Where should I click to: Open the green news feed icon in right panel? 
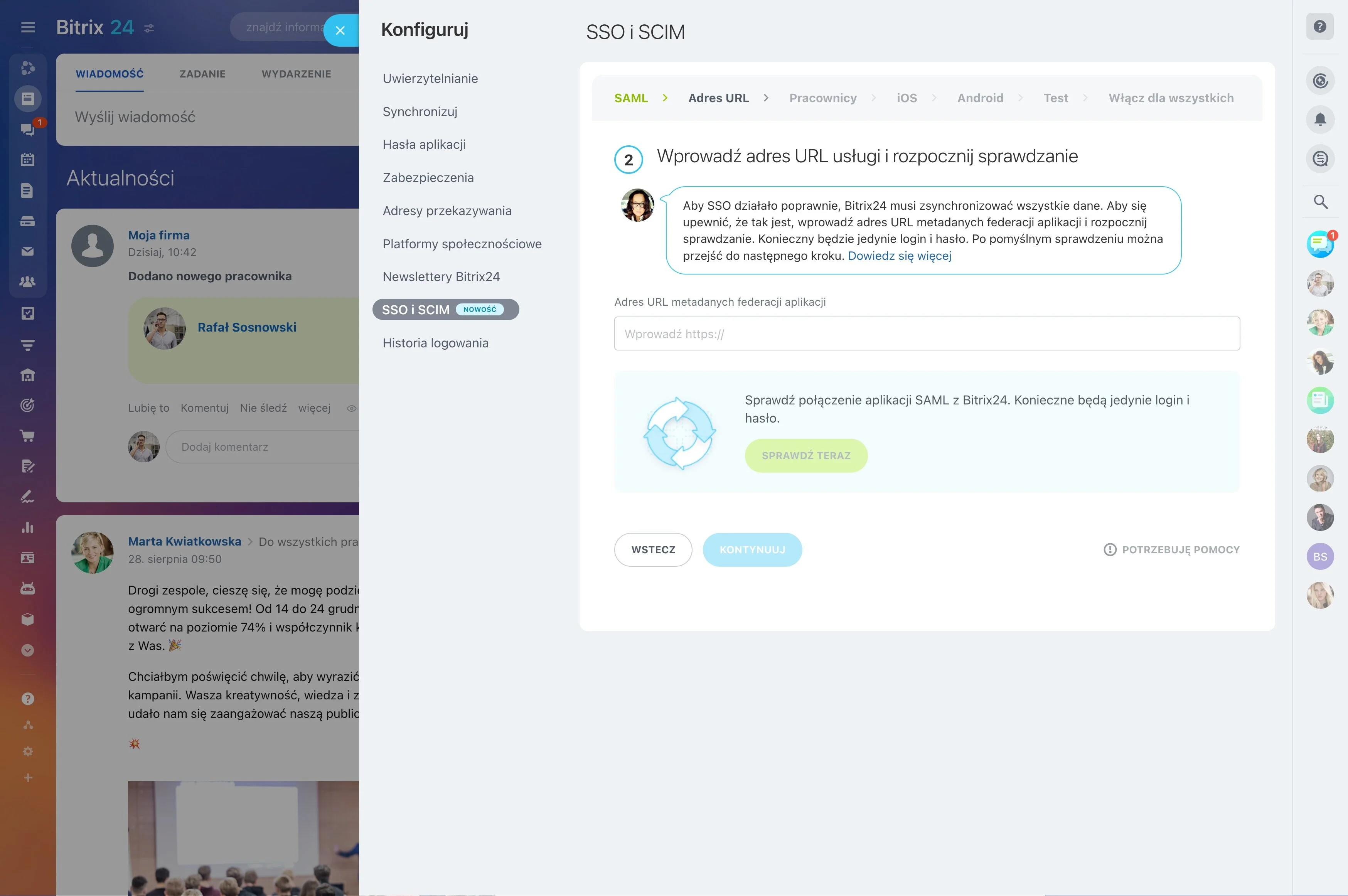coord(1320,400)
